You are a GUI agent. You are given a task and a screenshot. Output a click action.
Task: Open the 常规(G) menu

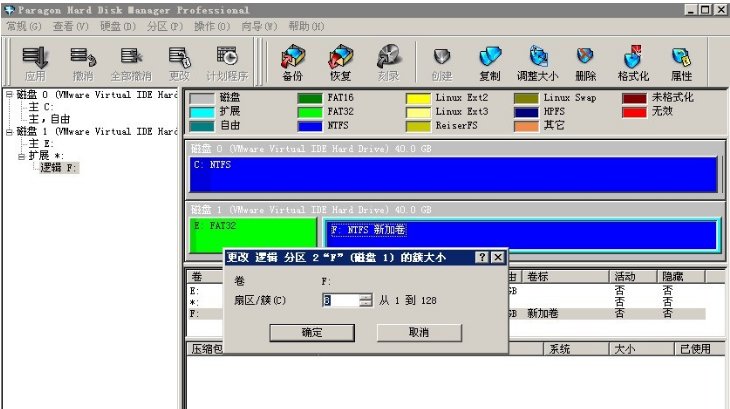pyautogui.click(x=24, y=27)
